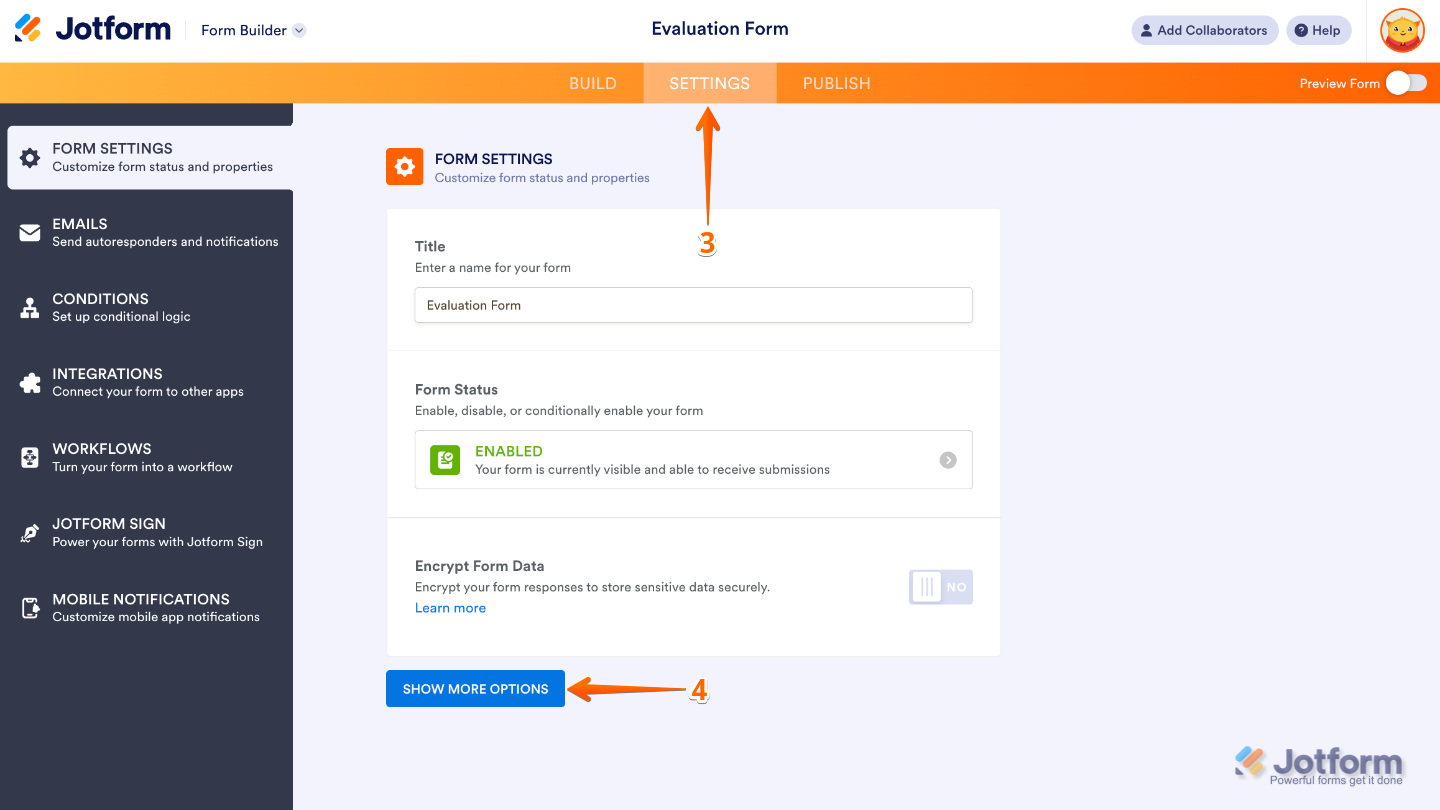Open the Help button
This screenshot has width=1440, height=810.
1318,31
